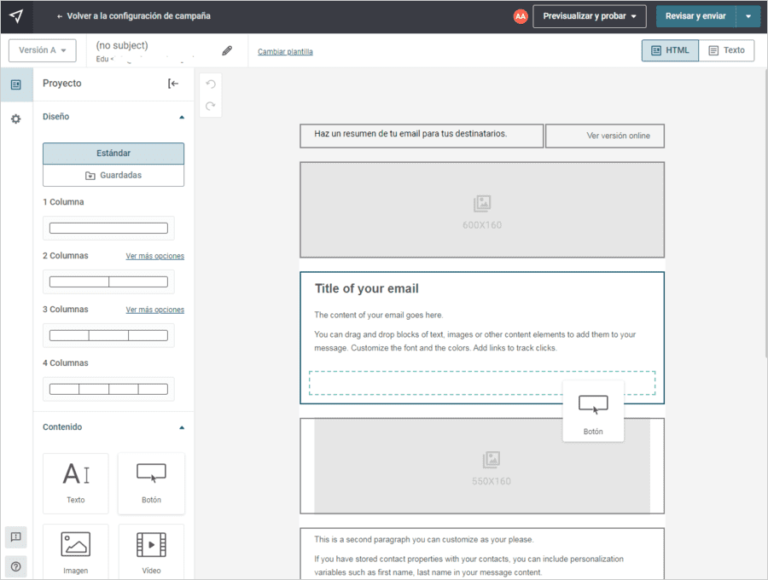Select the Guardadas layouts tab
Screen dimensions: 768x580
point(114,175)
